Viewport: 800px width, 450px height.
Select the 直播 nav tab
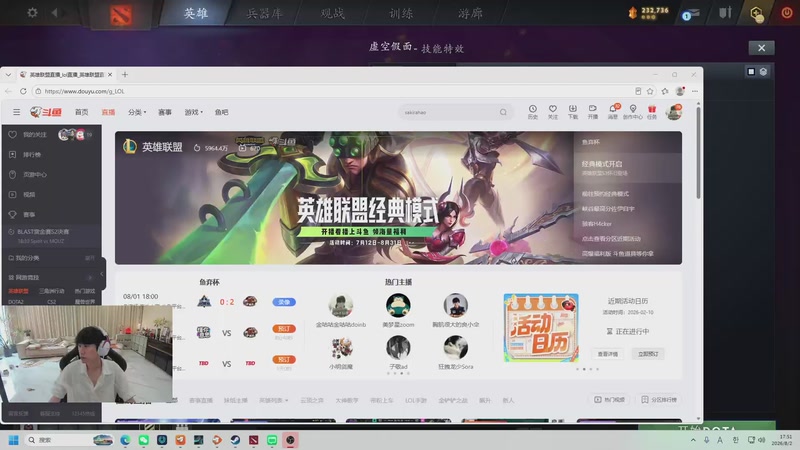tap(108, 112)
